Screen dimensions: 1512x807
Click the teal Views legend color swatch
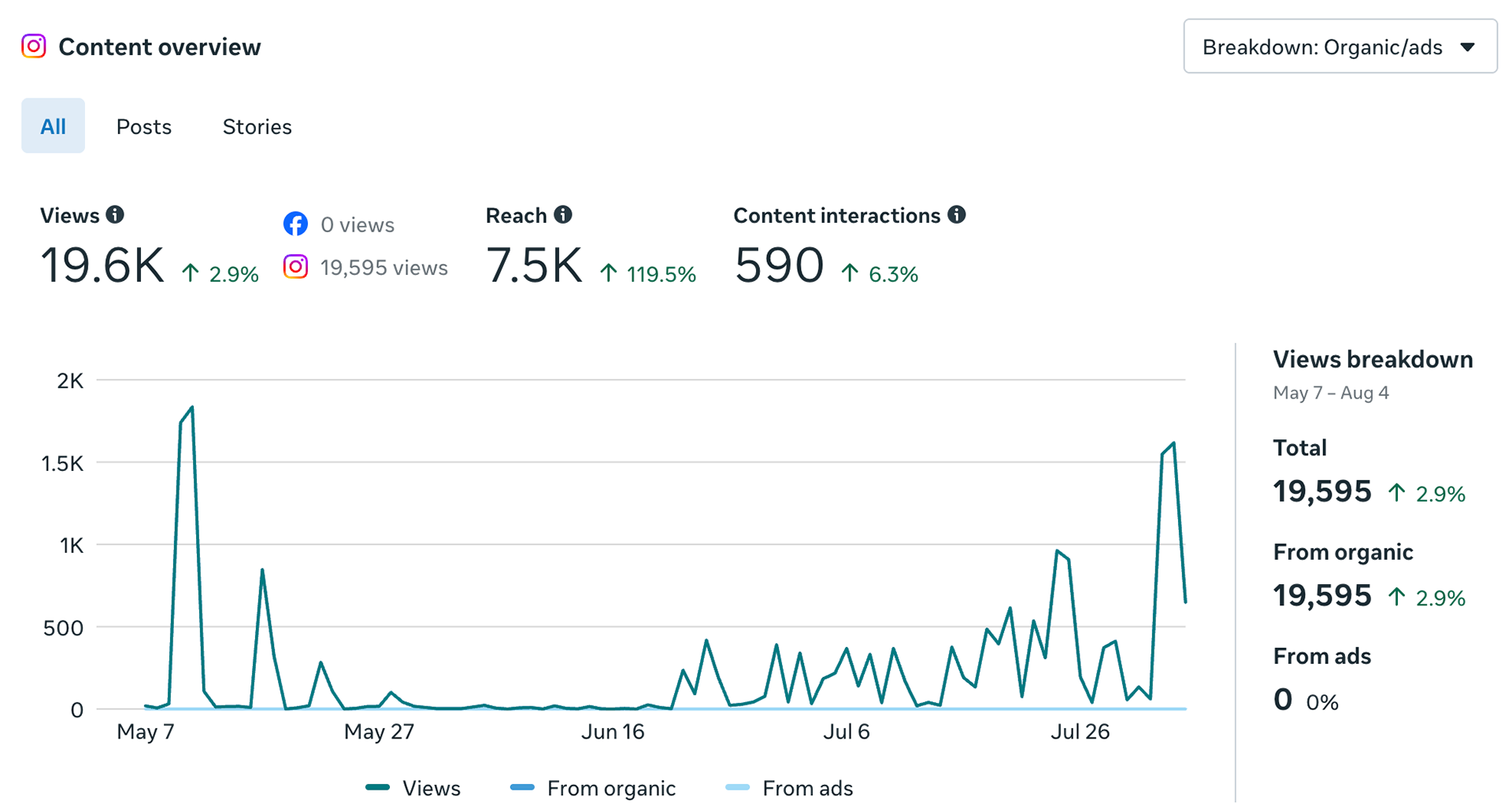click(x=378, y=787)
